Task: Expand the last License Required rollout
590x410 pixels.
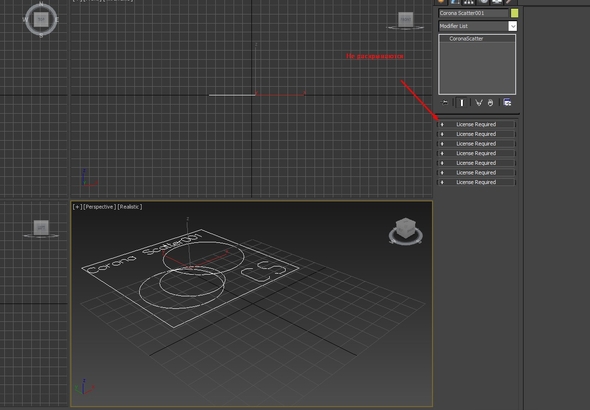Action: coord(476,182)
